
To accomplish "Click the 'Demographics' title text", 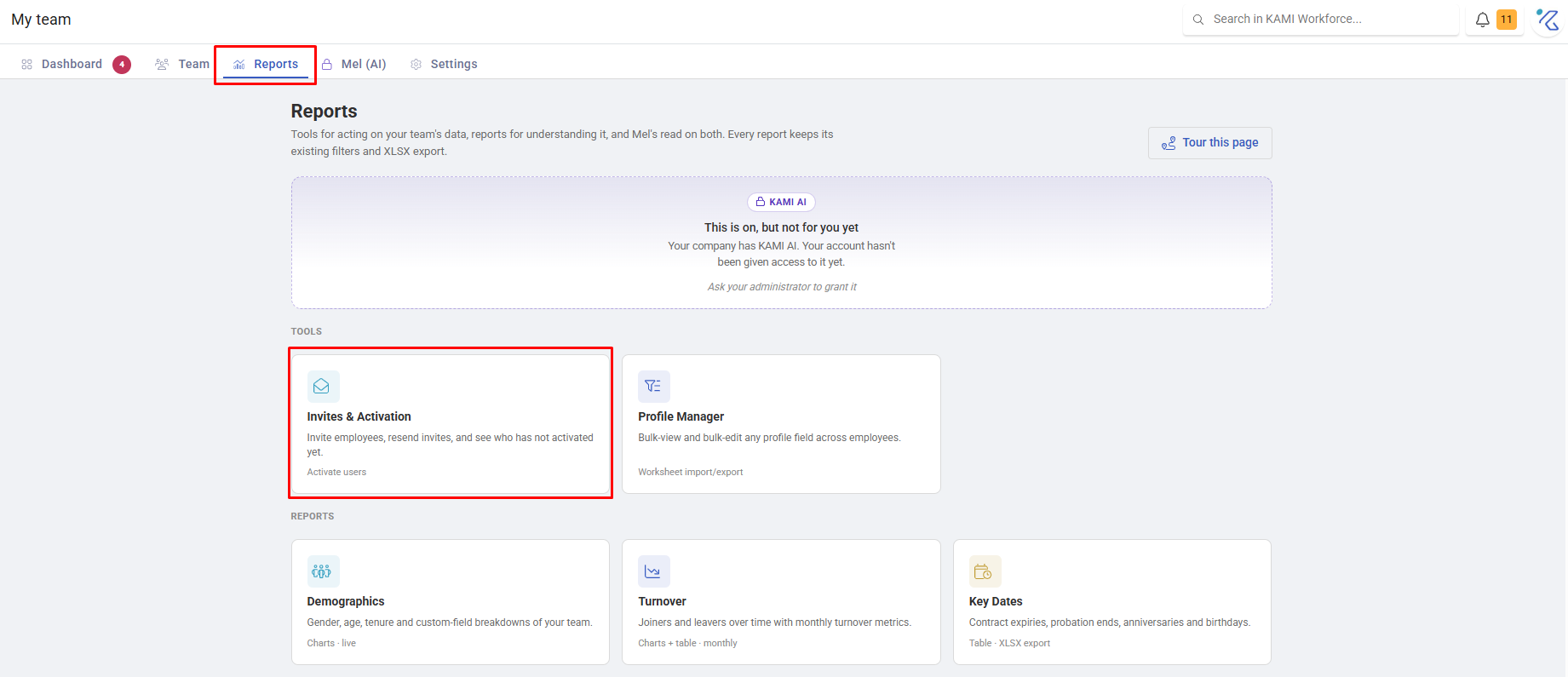I will 346,601.
